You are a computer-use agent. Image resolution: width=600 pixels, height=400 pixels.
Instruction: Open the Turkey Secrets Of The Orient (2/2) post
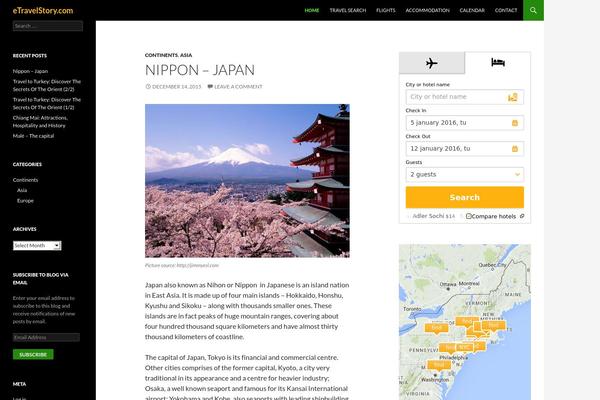pyautogui.click(x=47, y=85)
